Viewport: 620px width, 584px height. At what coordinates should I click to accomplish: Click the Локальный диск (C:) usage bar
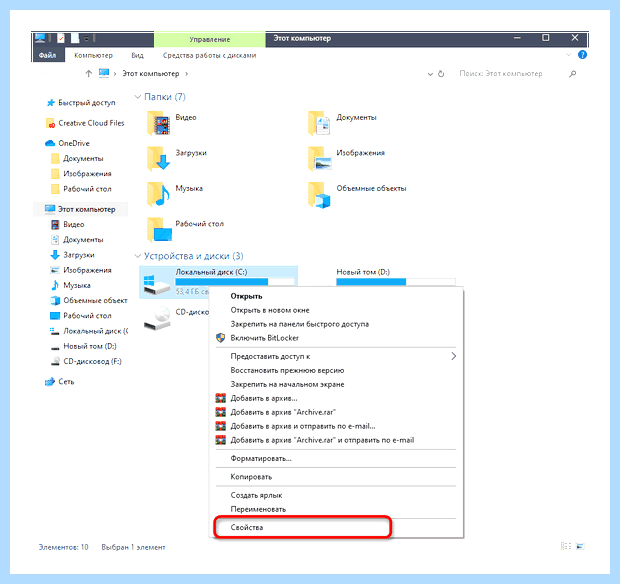coord(235,282)
